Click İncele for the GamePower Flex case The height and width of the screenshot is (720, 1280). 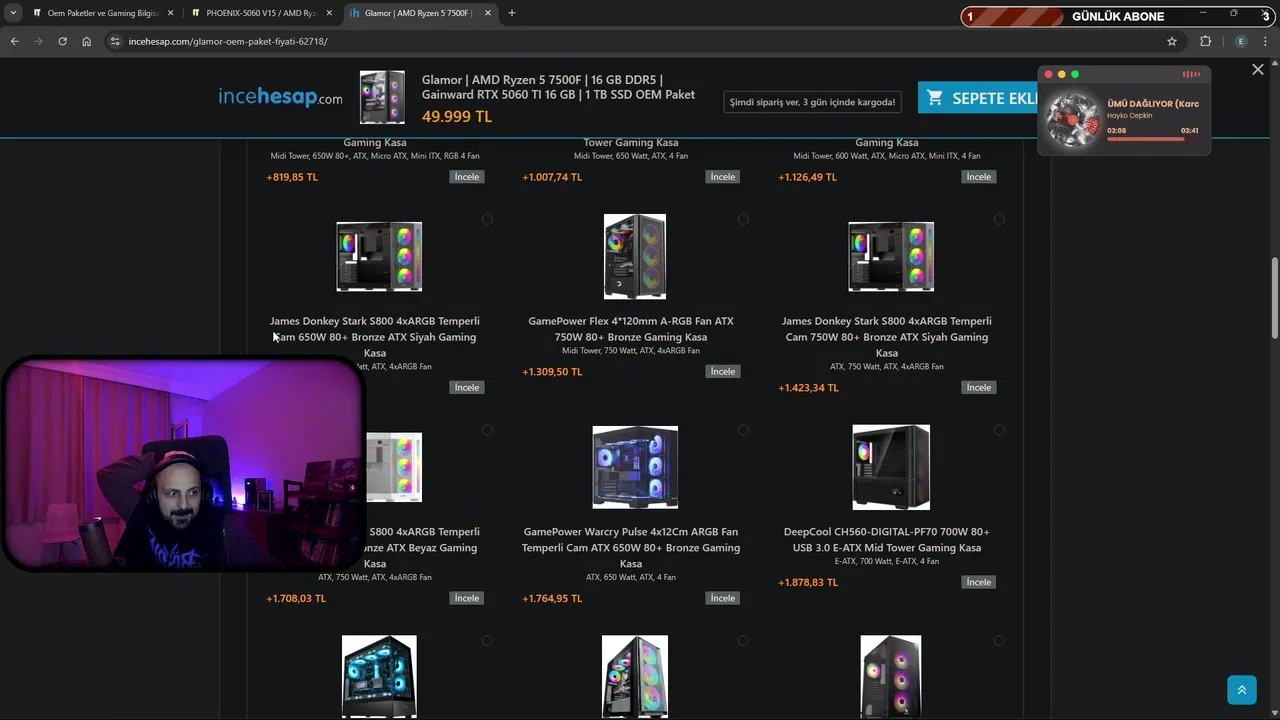(x=723, y=372)
